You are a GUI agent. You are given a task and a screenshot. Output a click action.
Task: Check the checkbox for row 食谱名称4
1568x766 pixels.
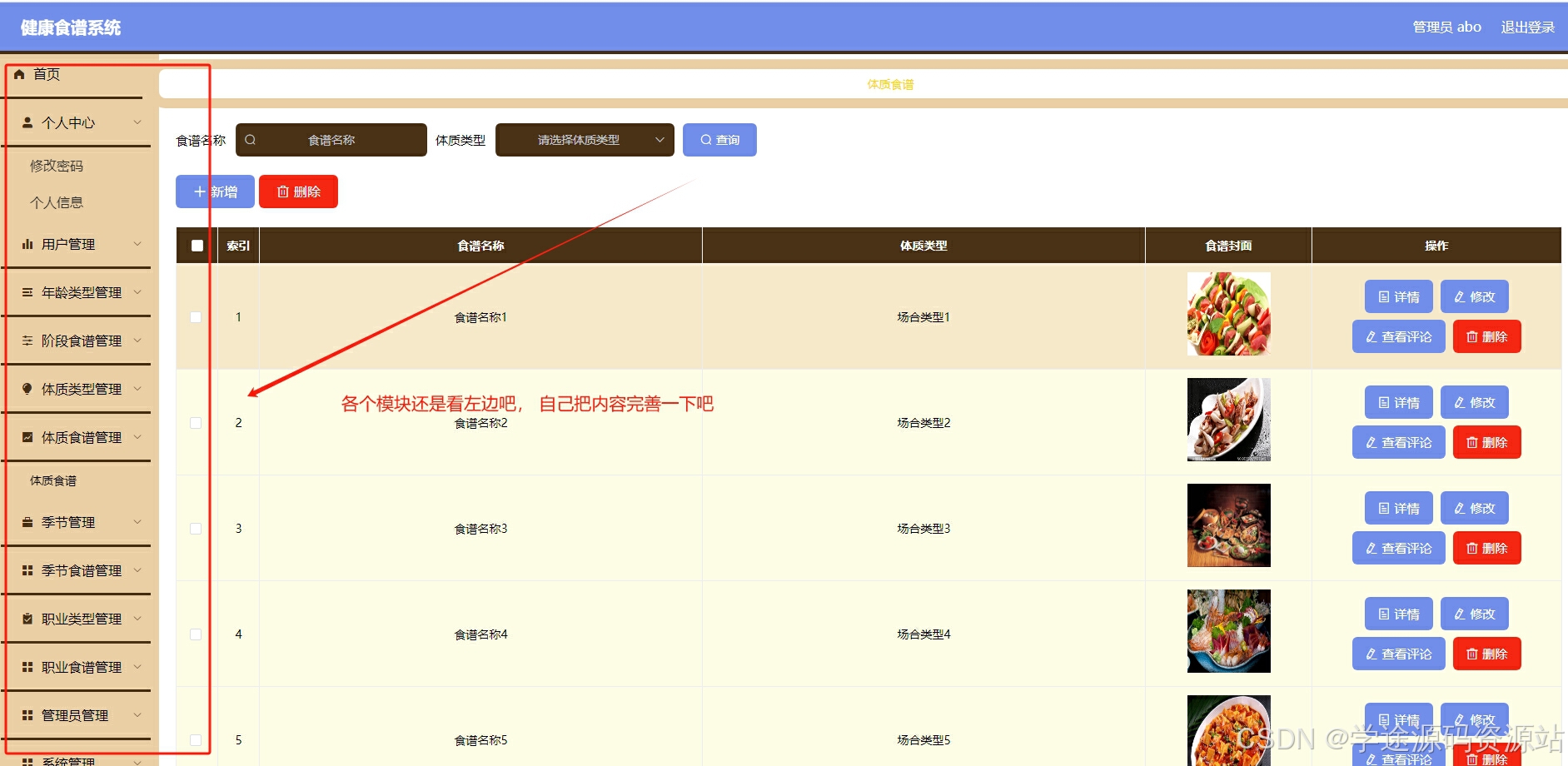pos(196,634)
